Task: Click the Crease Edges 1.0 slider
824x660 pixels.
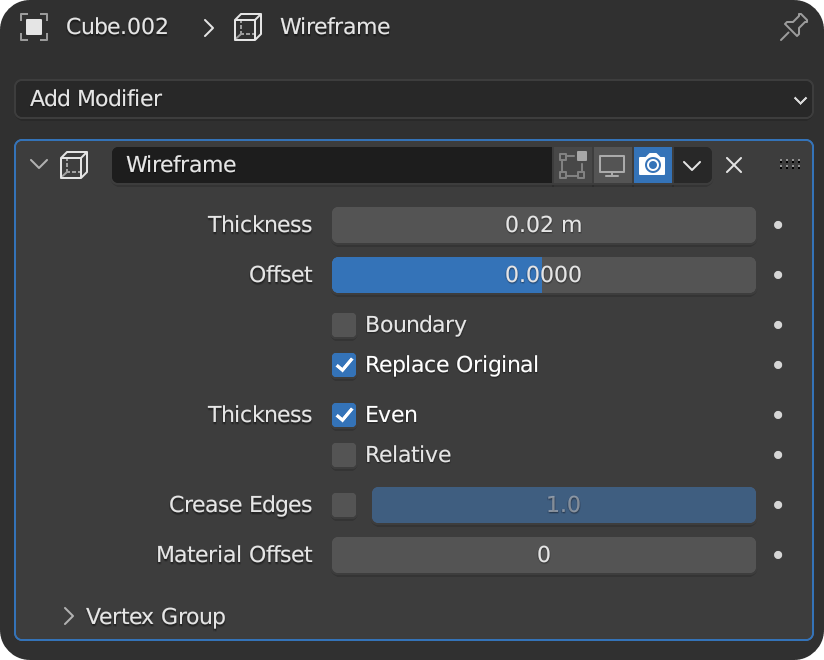Action: coord(564,505)
